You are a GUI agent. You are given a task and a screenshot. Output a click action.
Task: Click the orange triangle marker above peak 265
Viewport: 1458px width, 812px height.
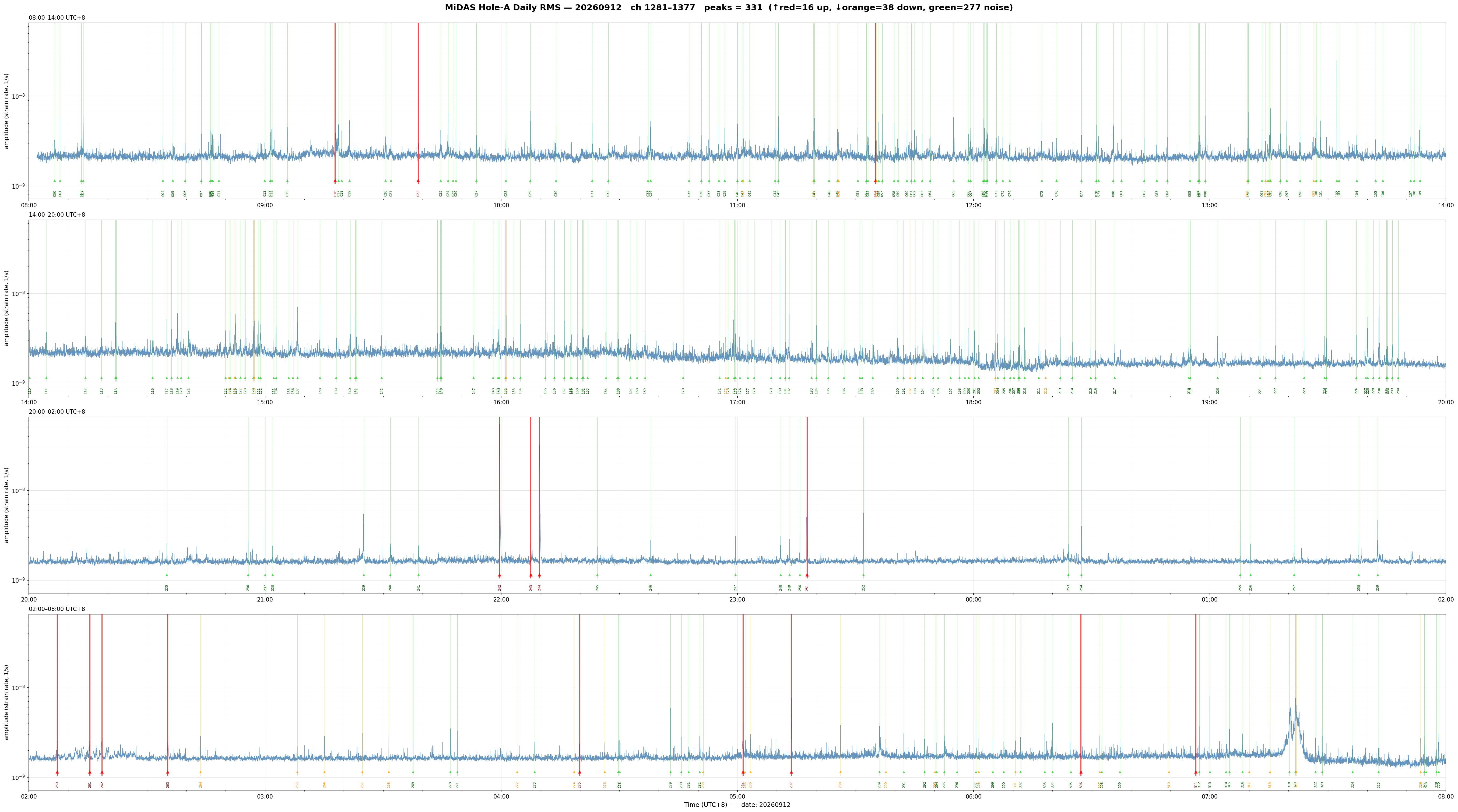[x=297, y=772]
